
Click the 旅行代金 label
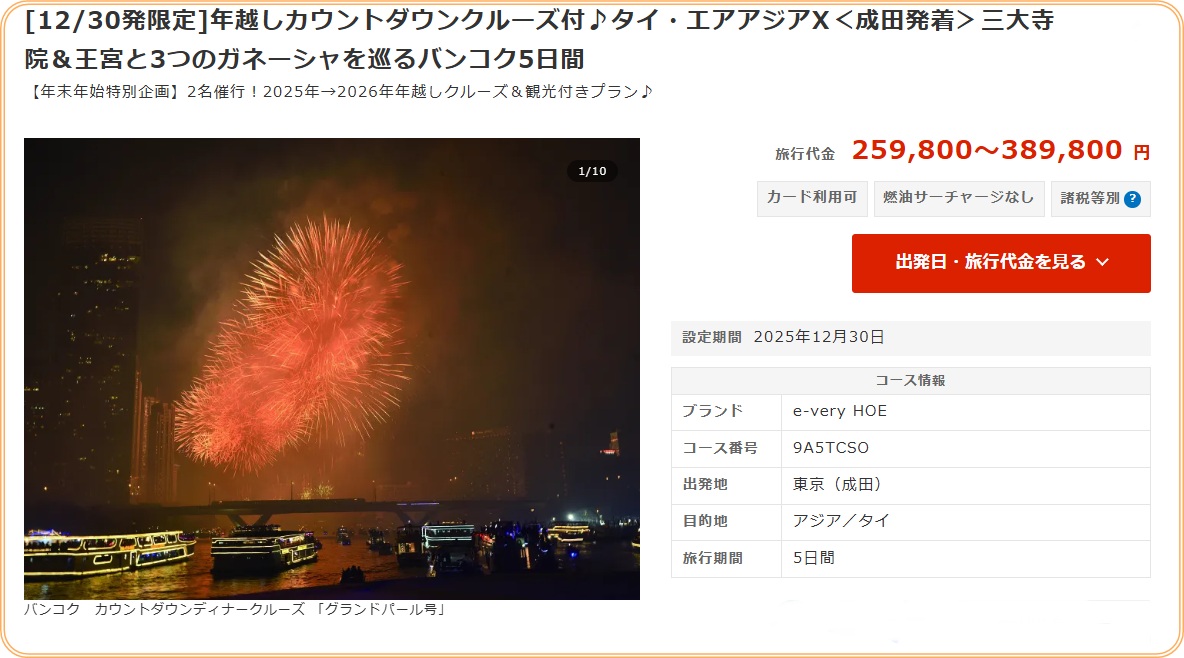coord(805,154)
